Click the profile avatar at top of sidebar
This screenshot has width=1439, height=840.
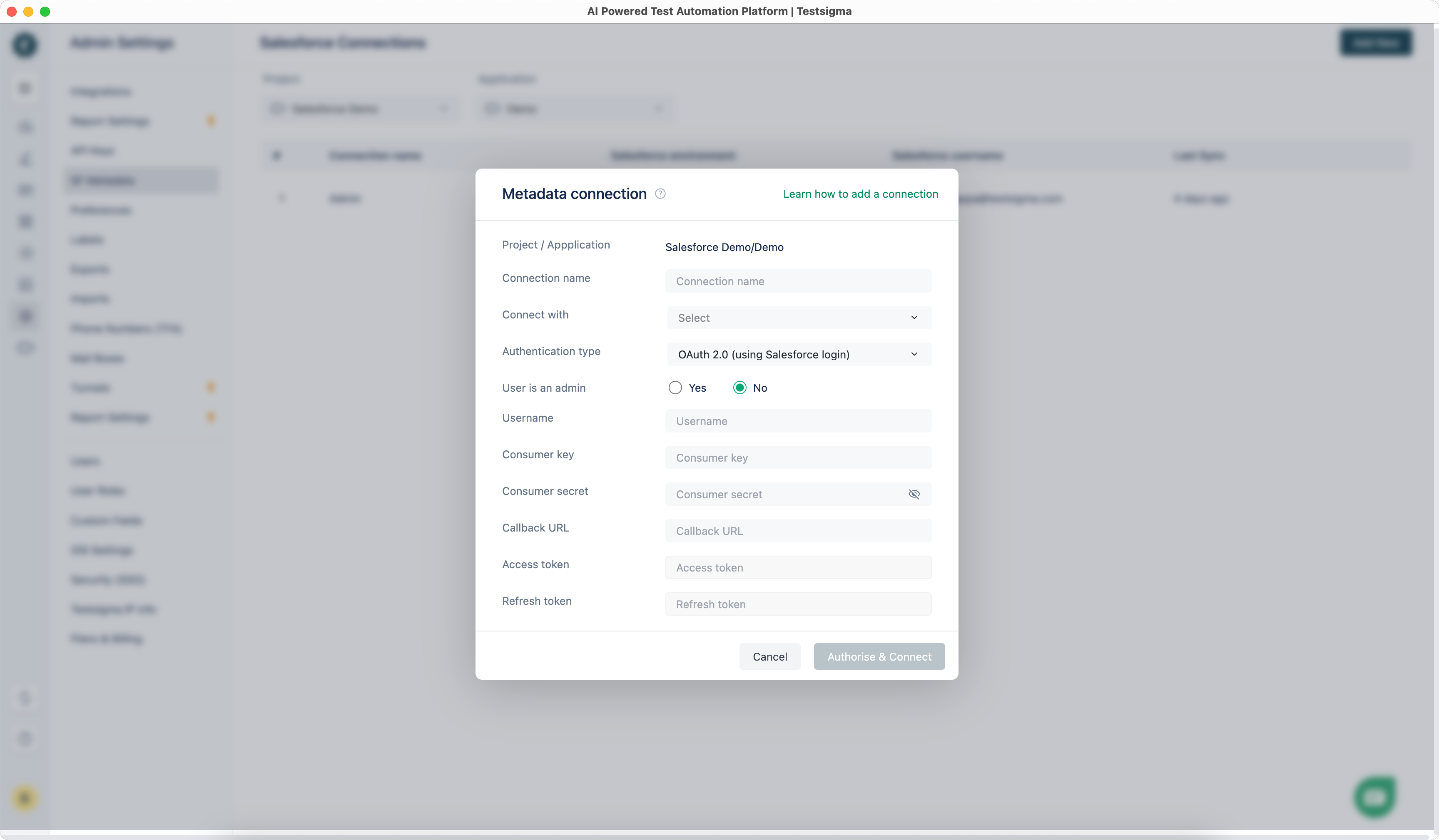(25, 45)
